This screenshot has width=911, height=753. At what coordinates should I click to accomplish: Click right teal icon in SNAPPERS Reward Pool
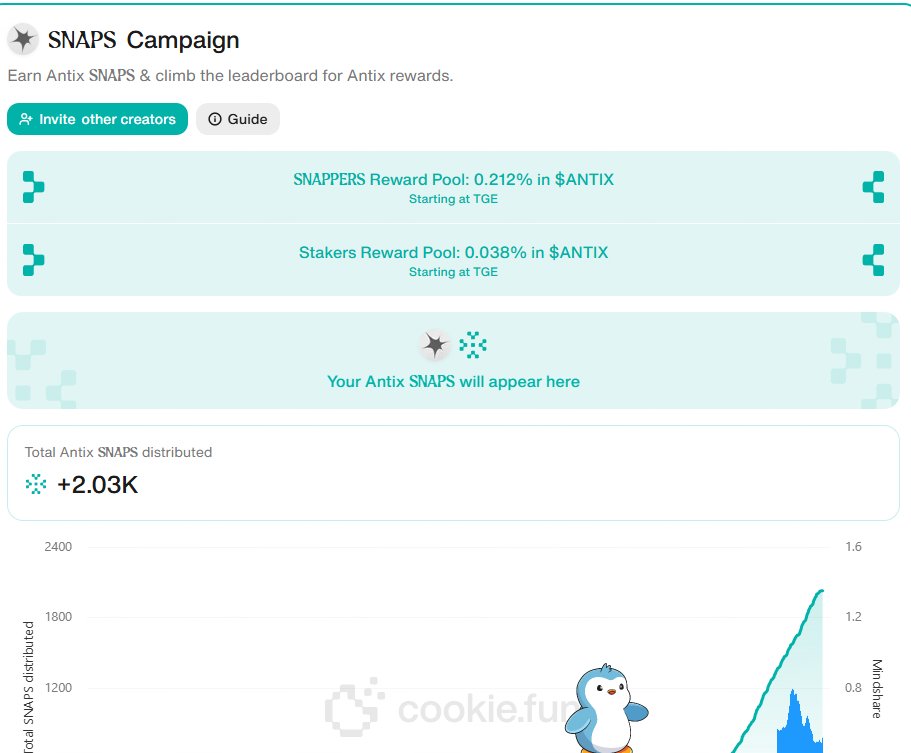point(873,187)
